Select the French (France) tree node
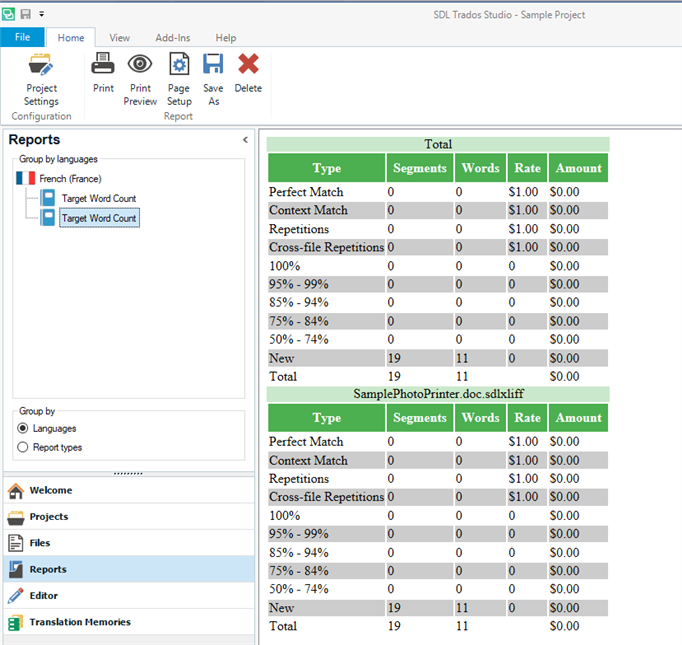Viewport: 682px width, 645px height. point(70,179)
